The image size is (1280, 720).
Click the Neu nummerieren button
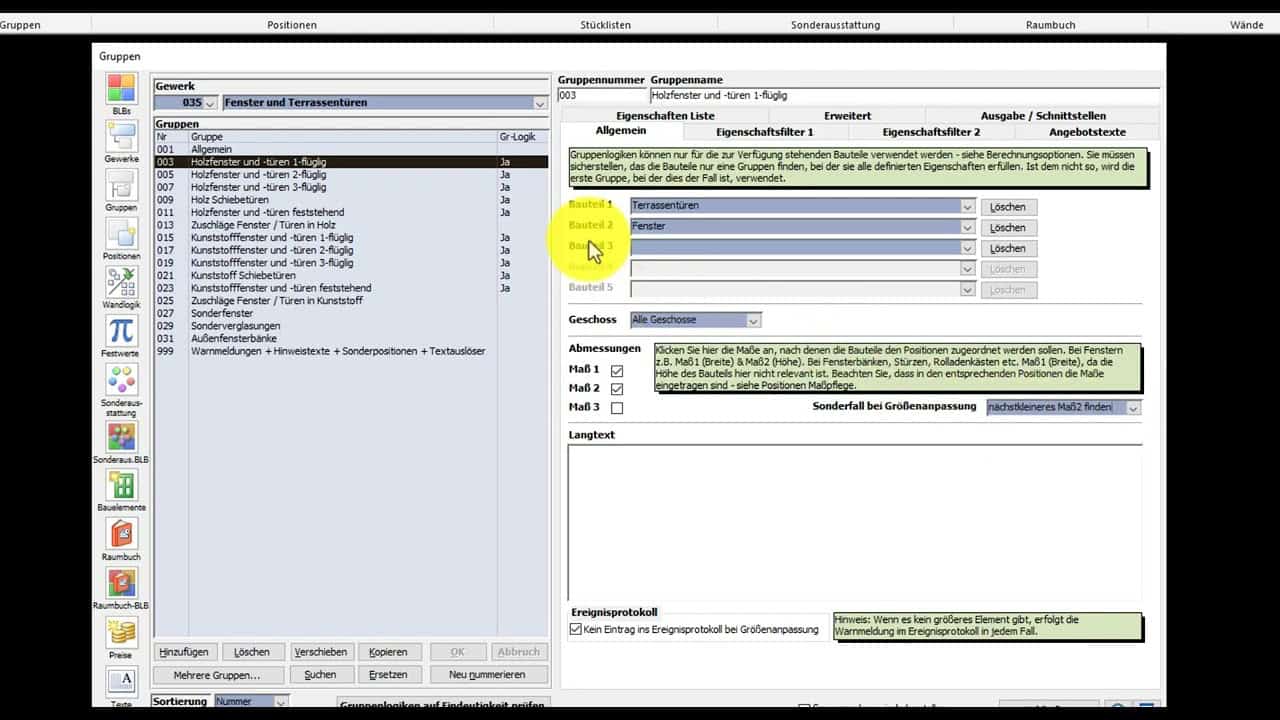(x=487, y=675)
